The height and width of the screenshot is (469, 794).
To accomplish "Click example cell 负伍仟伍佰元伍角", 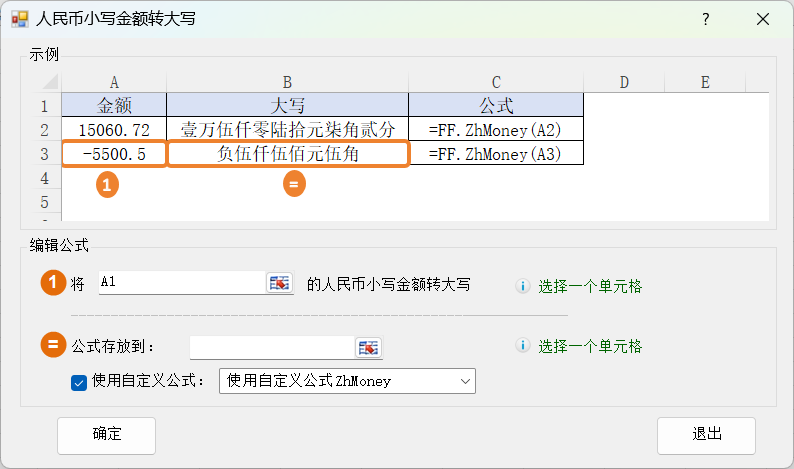I will 288,154.
